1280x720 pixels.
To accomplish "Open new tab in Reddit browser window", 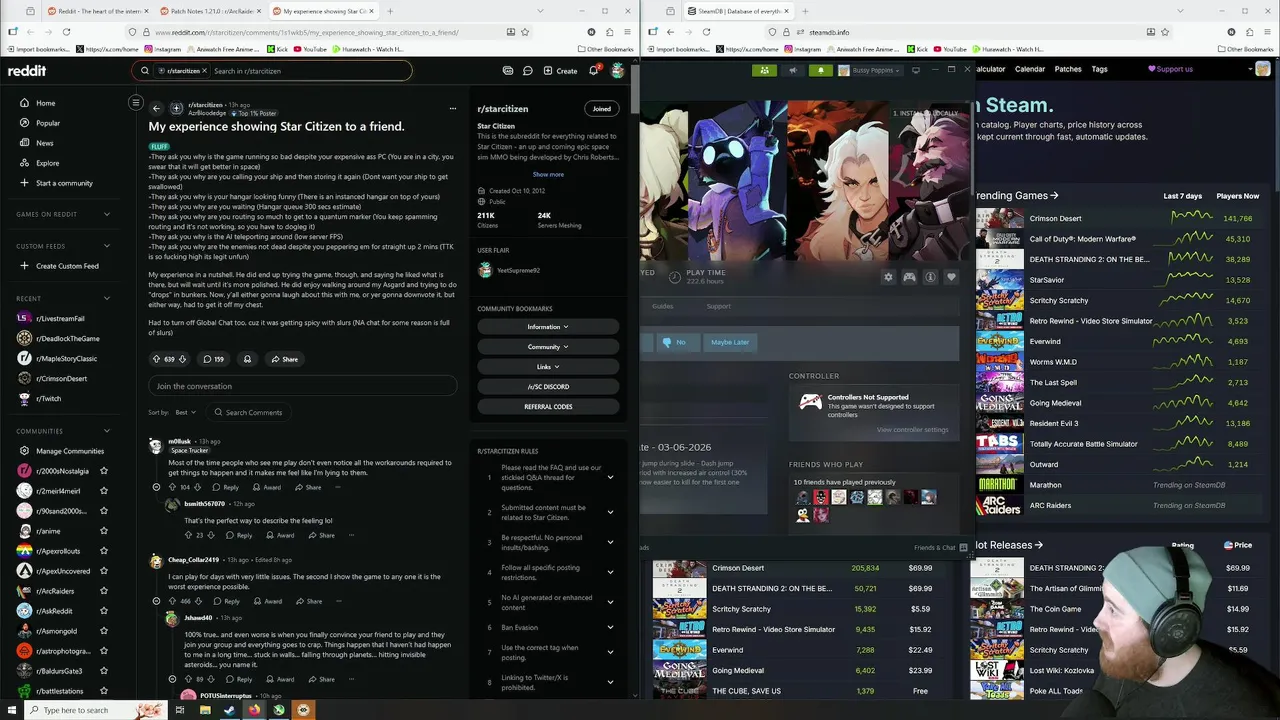I will pyautogui.click(x=390, y=11).
